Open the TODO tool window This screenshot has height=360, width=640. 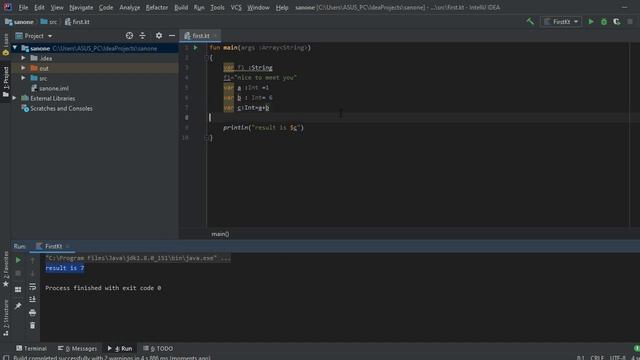pyautogui.click(x=158, y=349)
